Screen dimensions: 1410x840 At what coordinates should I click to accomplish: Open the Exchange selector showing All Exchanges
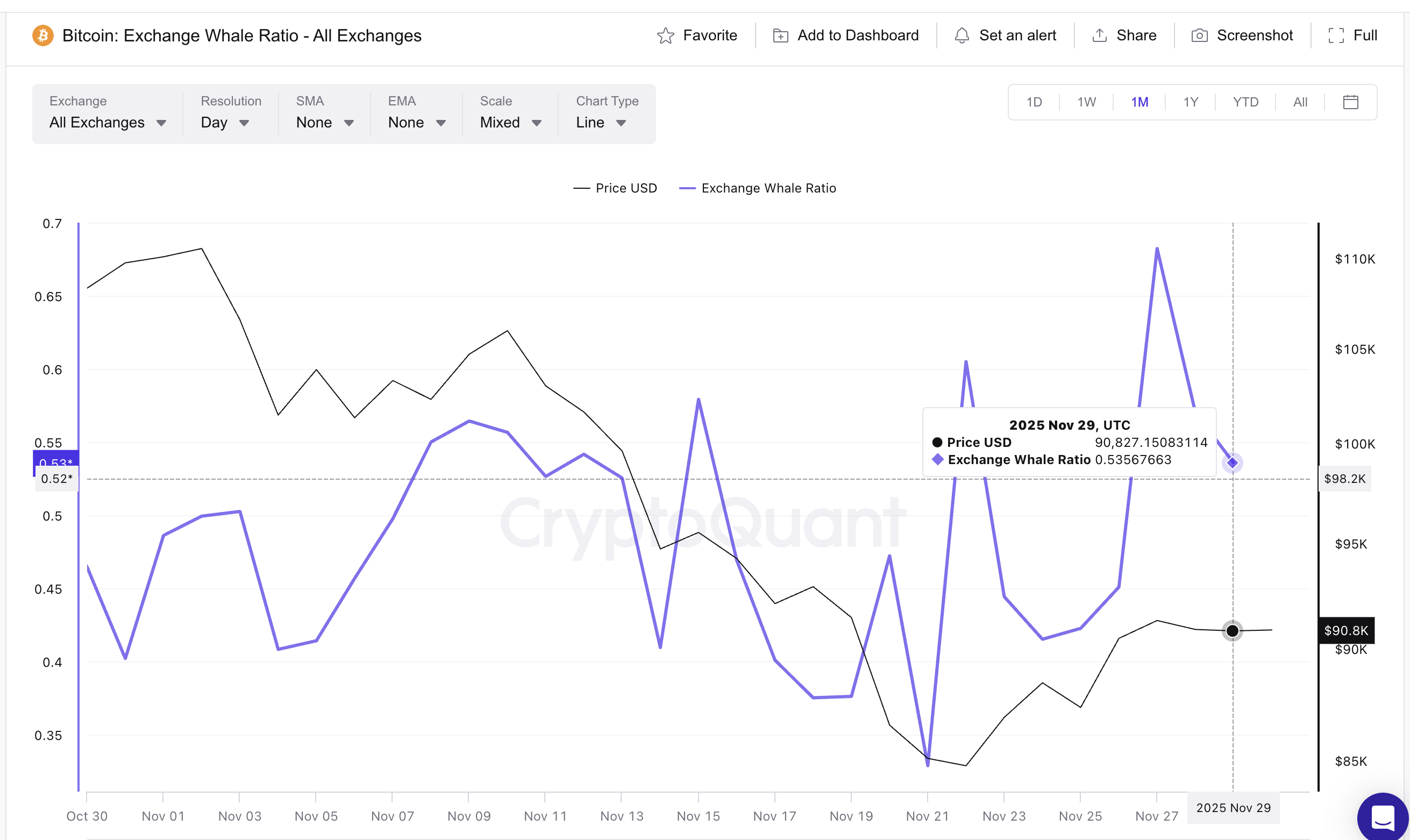(108, 122)
